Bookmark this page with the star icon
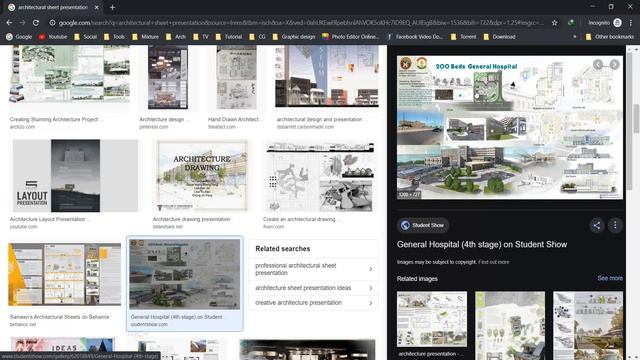Viewport: 640px width, 360px height. pyautogui.click(x=554, y=23)
